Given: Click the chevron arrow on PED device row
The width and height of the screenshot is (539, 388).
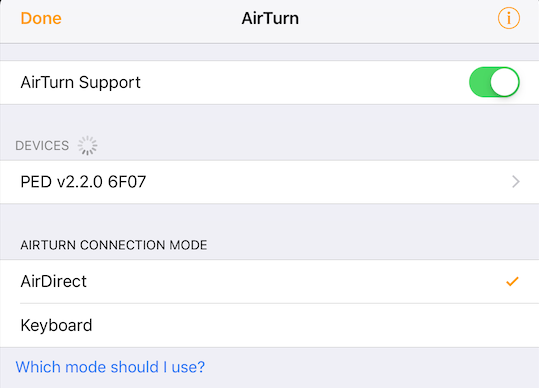Looking at the screenshot, I should (x=516, y=181).
